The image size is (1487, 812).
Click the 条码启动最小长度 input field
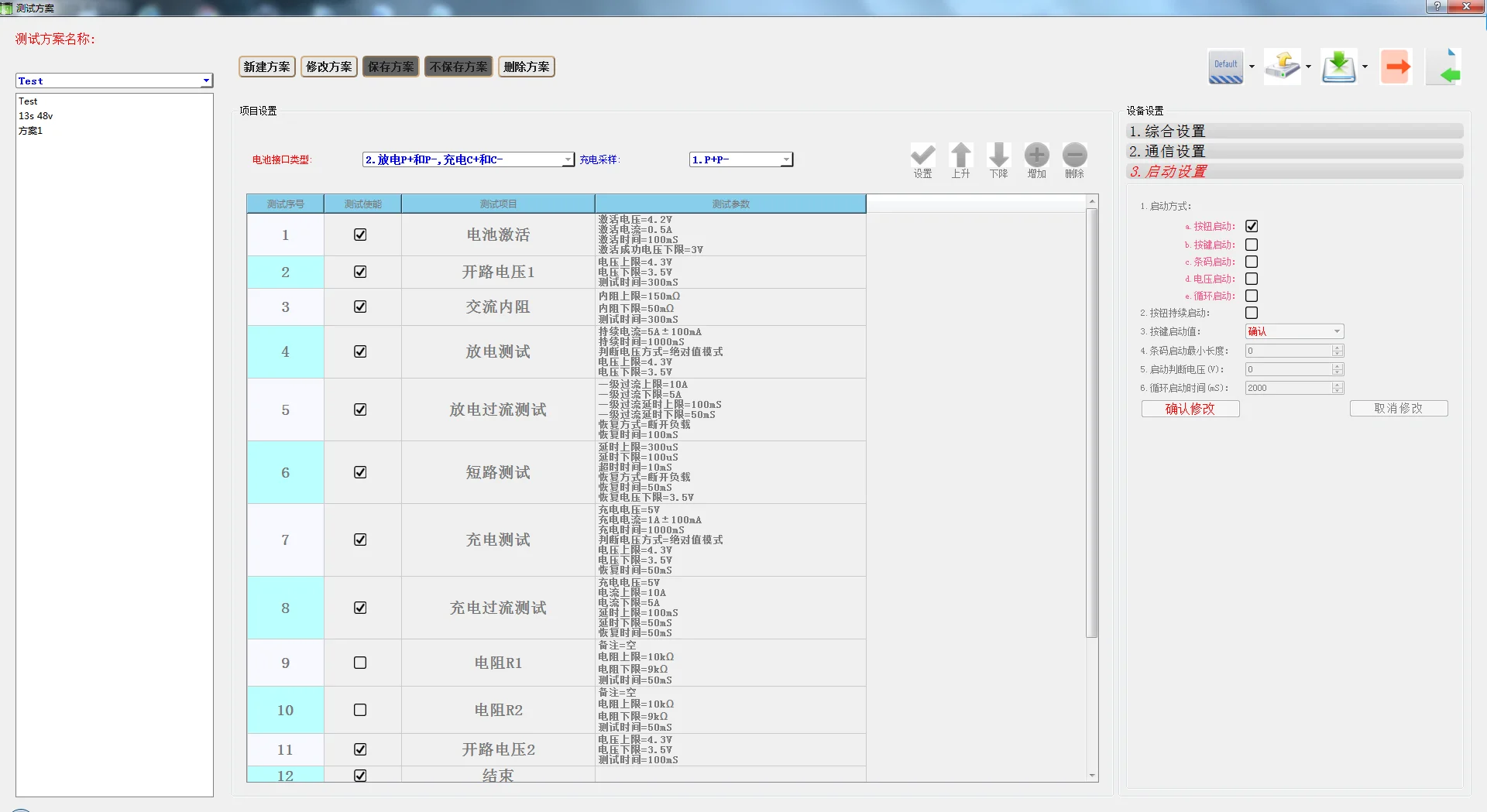(1289, 351)
